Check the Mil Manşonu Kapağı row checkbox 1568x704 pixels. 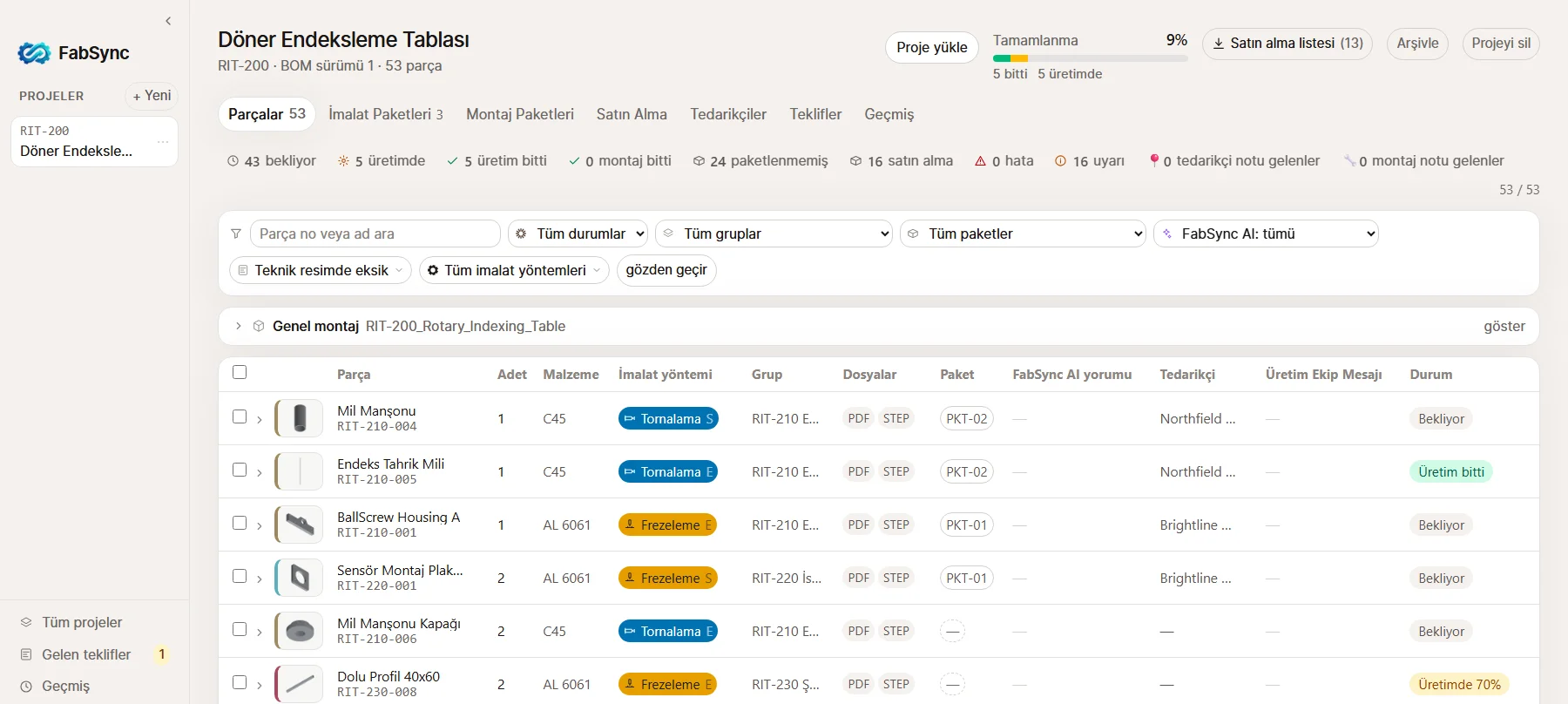coord(240,629)
